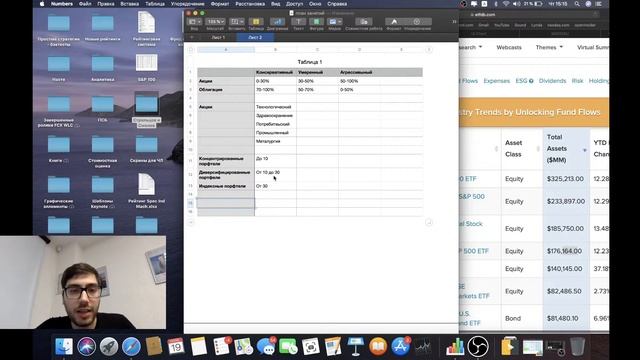This screenshot has width=640, height=360.
Task: Open Safari from the Dock
Action: 131,347
